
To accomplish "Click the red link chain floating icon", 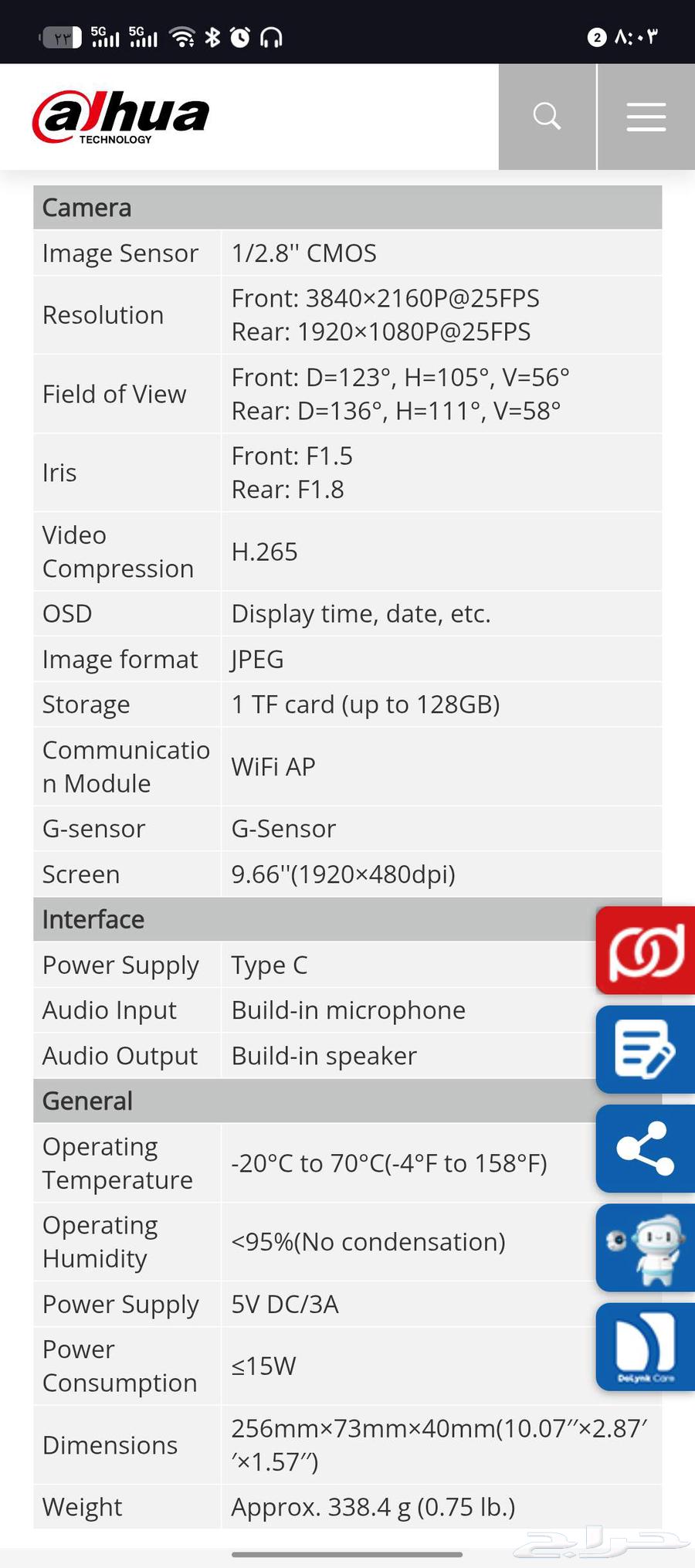I will point(646,950).
